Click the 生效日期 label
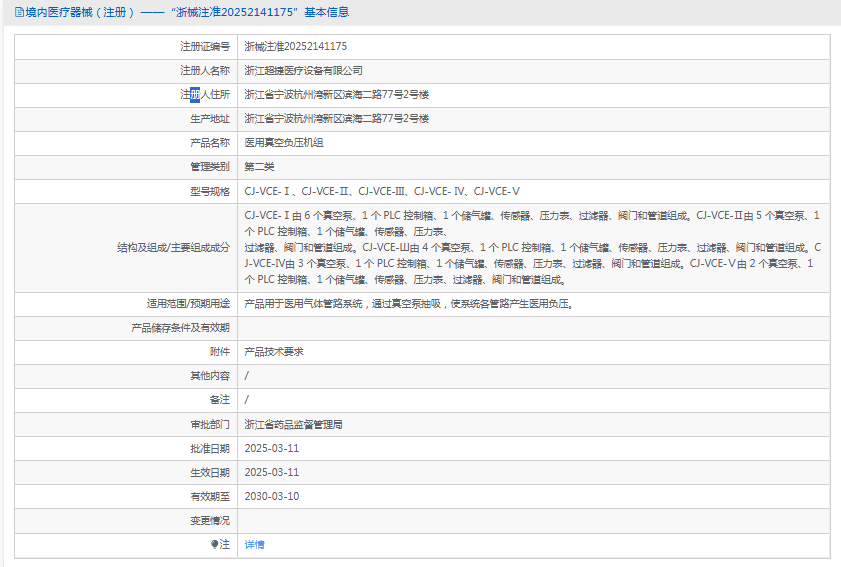The width and height of the screenshot is (841, 567). click(x=210, y=473)
